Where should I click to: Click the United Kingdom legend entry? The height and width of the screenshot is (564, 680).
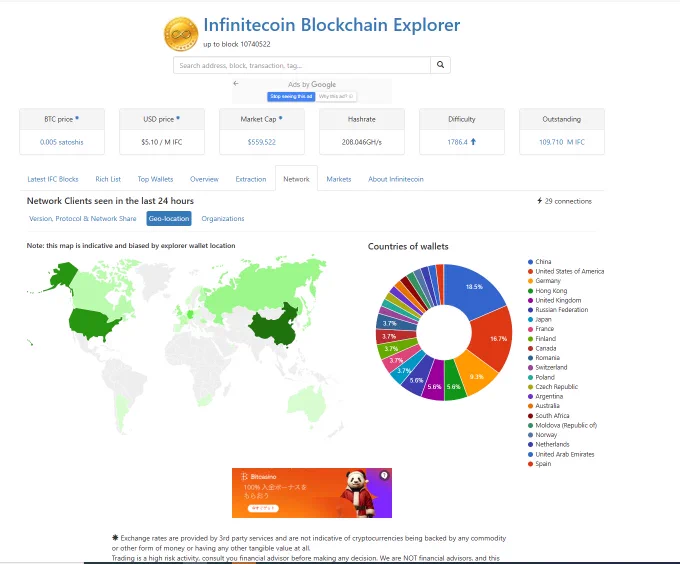(x=554, y=300)
